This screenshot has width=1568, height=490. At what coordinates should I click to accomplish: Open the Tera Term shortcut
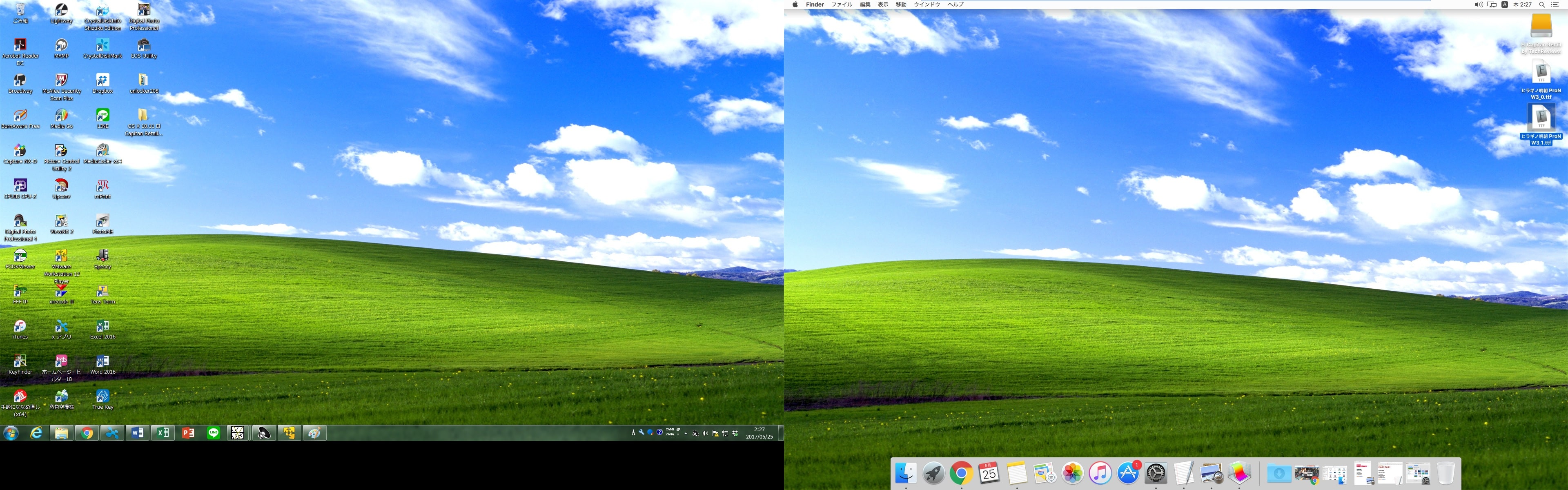point(103,294)
